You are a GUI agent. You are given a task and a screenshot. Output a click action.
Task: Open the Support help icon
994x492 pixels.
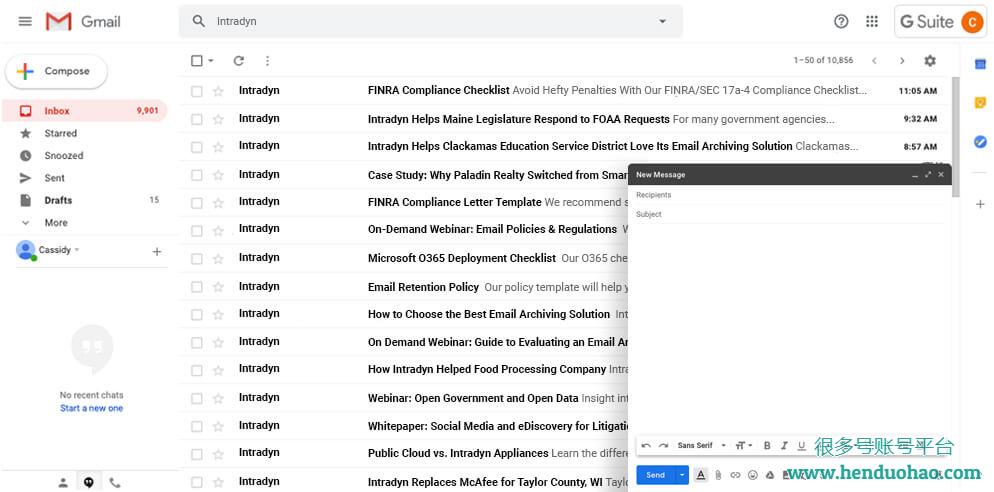point(841,22)
